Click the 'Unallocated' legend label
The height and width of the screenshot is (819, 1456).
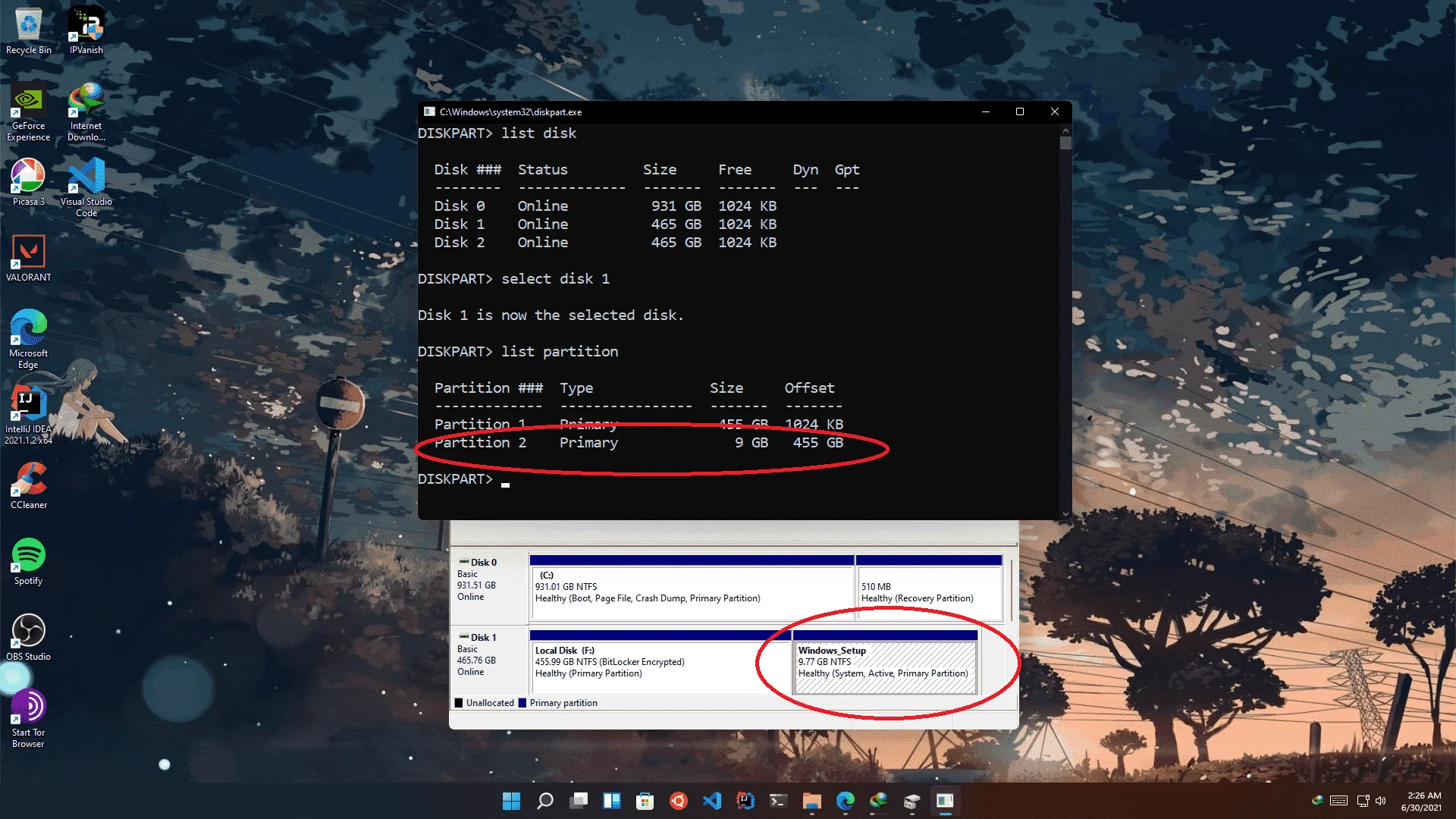coord(490,703)
